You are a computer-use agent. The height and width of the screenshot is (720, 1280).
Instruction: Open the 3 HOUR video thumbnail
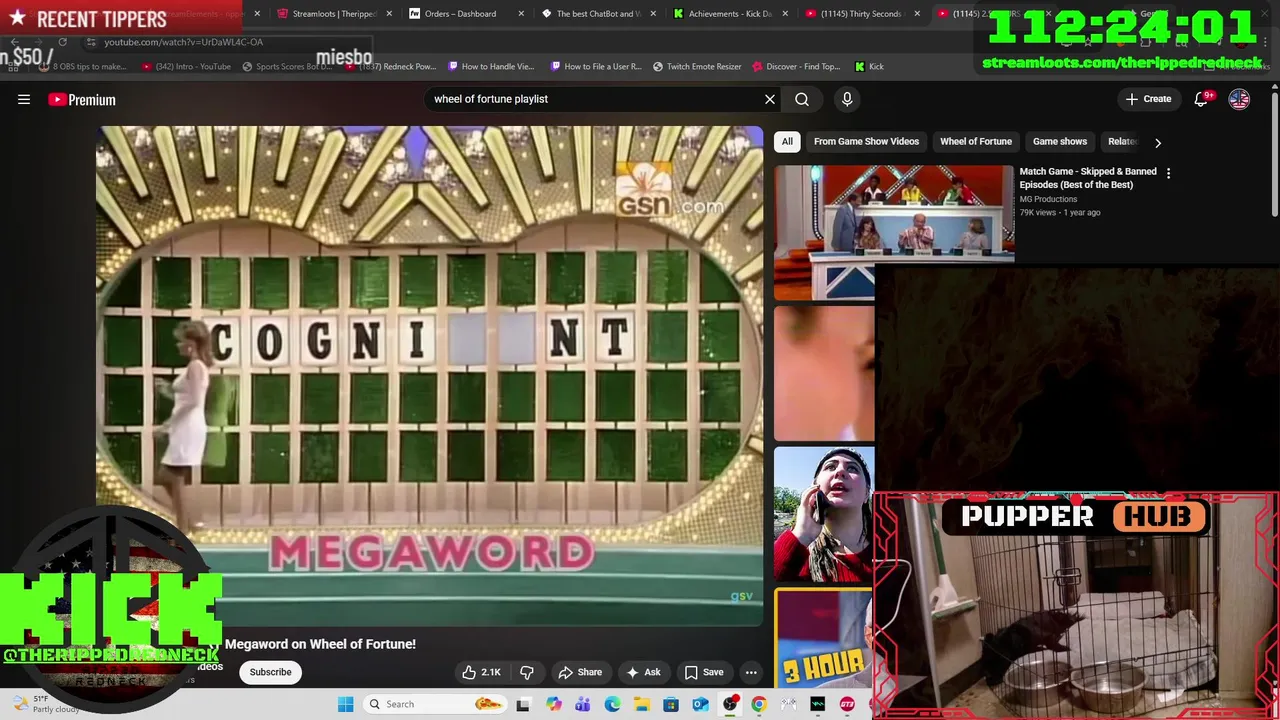click(824, 638)
